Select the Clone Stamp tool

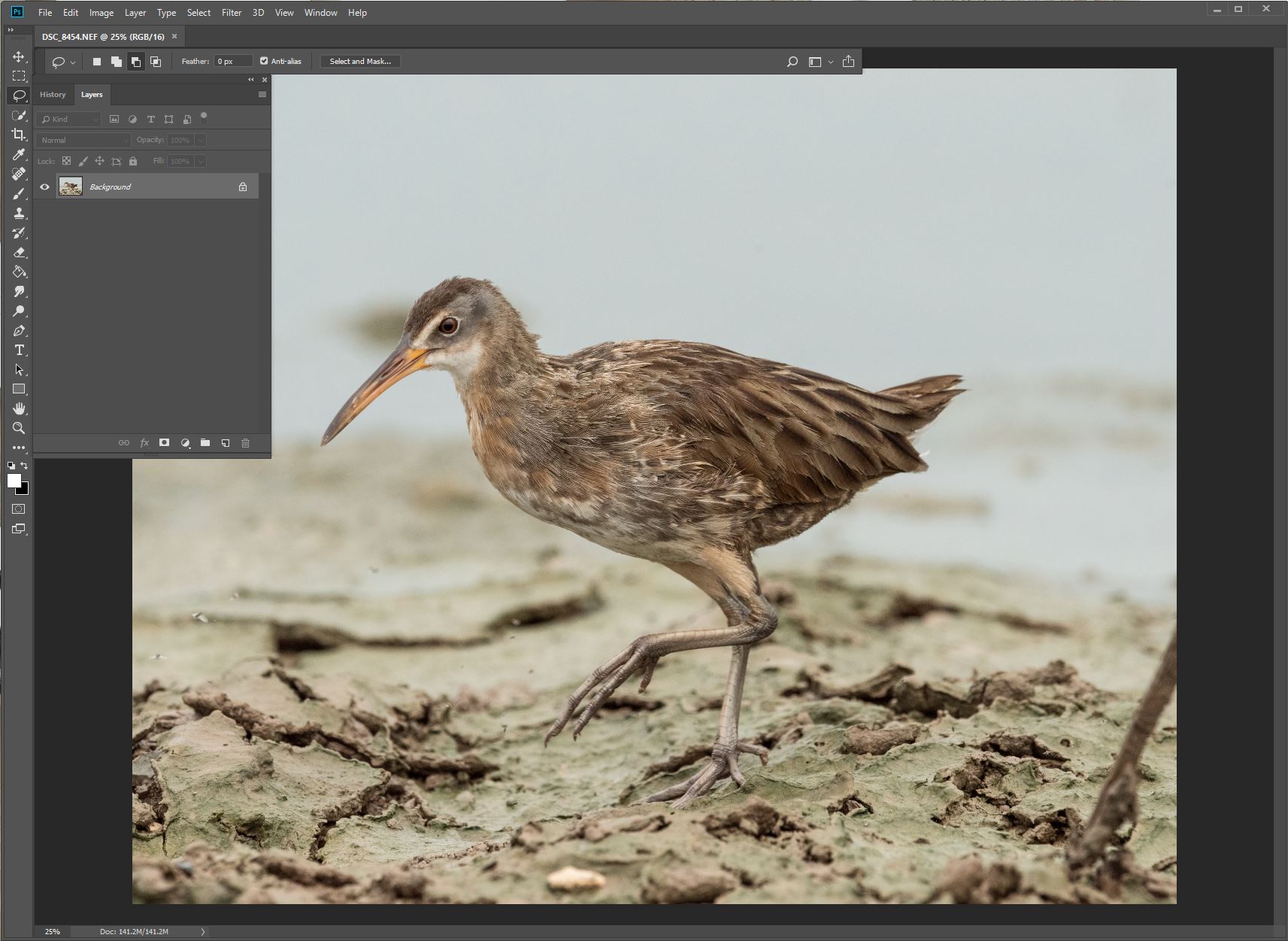[19, 213]
